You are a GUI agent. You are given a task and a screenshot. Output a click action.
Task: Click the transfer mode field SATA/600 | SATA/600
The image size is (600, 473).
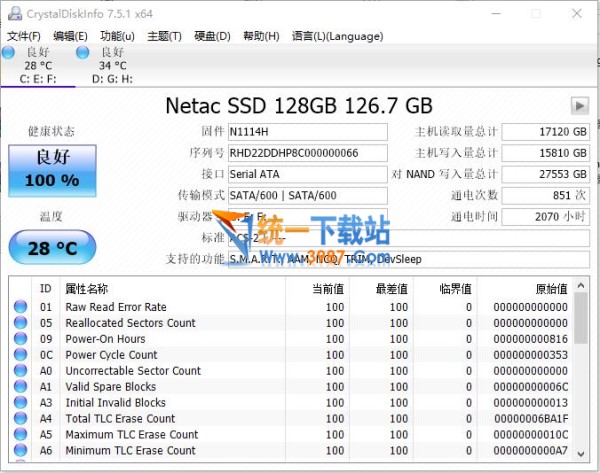pos(308,196)
